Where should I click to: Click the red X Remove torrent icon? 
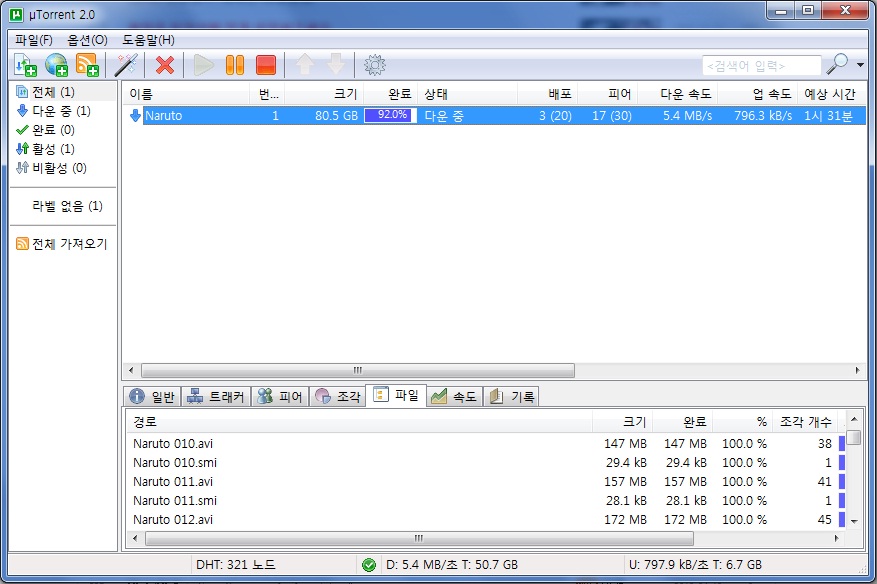click(x=164, y=65)
